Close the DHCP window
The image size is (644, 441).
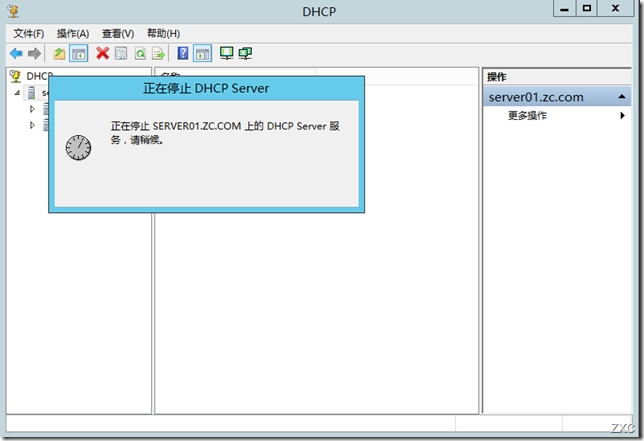pos(616,9)
